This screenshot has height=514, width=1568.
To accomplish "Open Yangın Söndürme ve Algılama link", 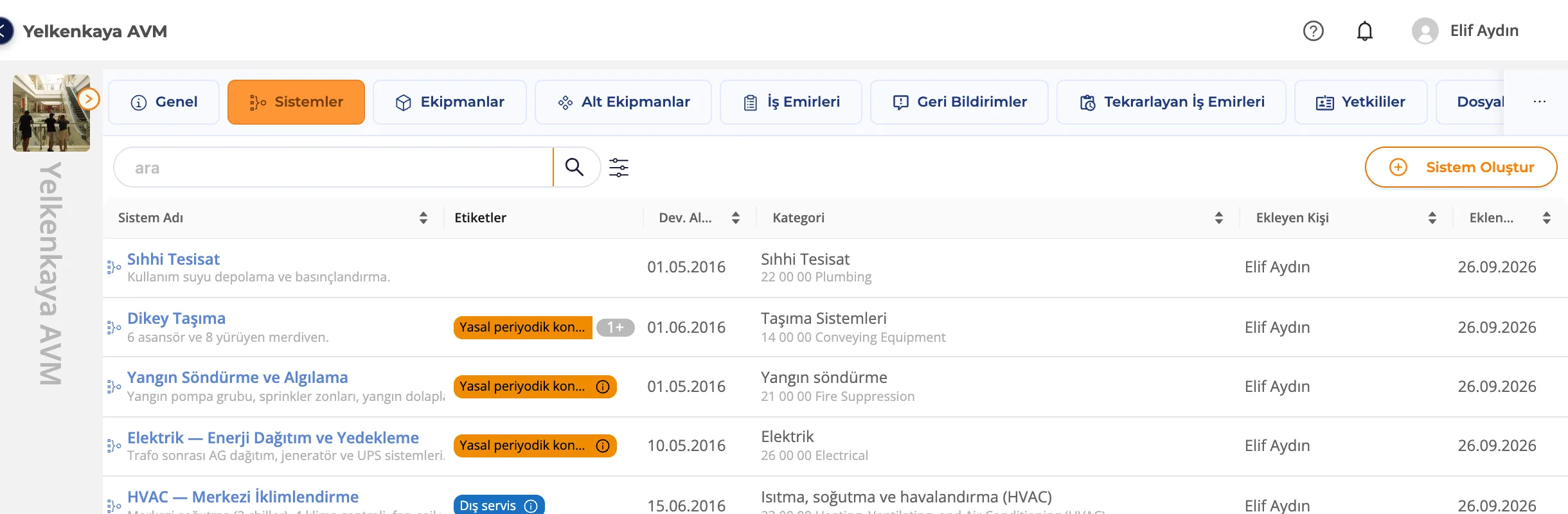I will [x=238, y=378].
